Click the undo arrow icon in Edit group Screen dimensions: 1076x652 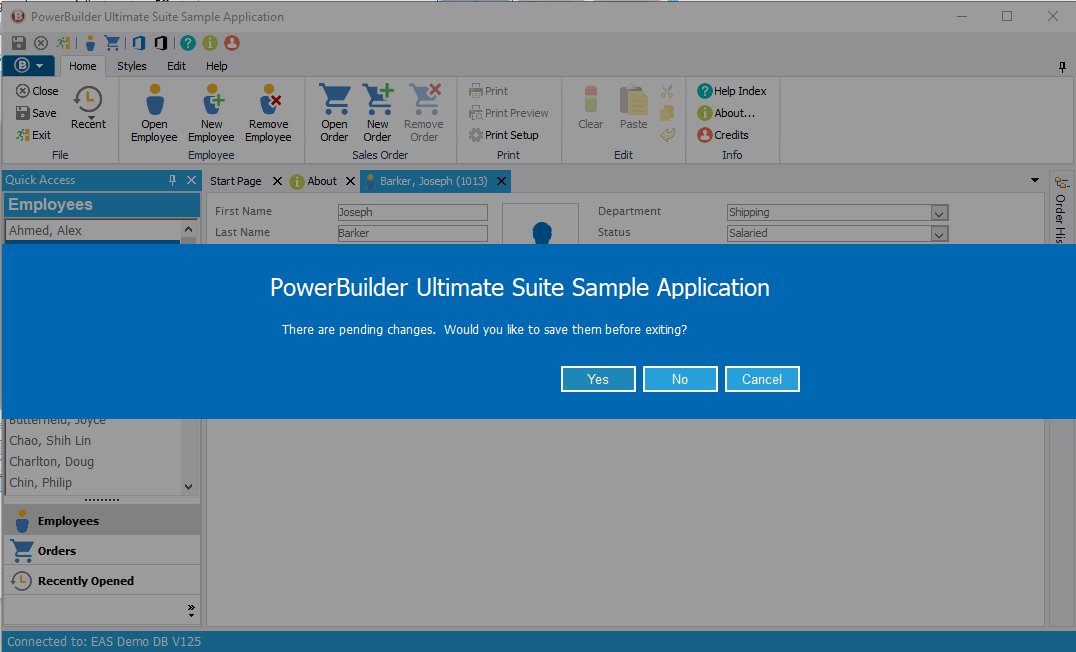tap(667, 135)
